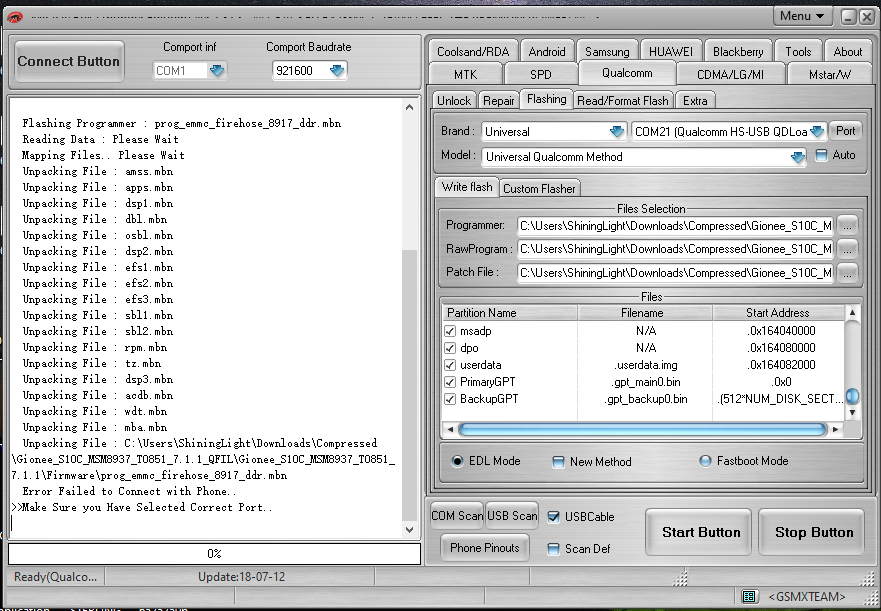Open the Samsung tab

(607, 52)
